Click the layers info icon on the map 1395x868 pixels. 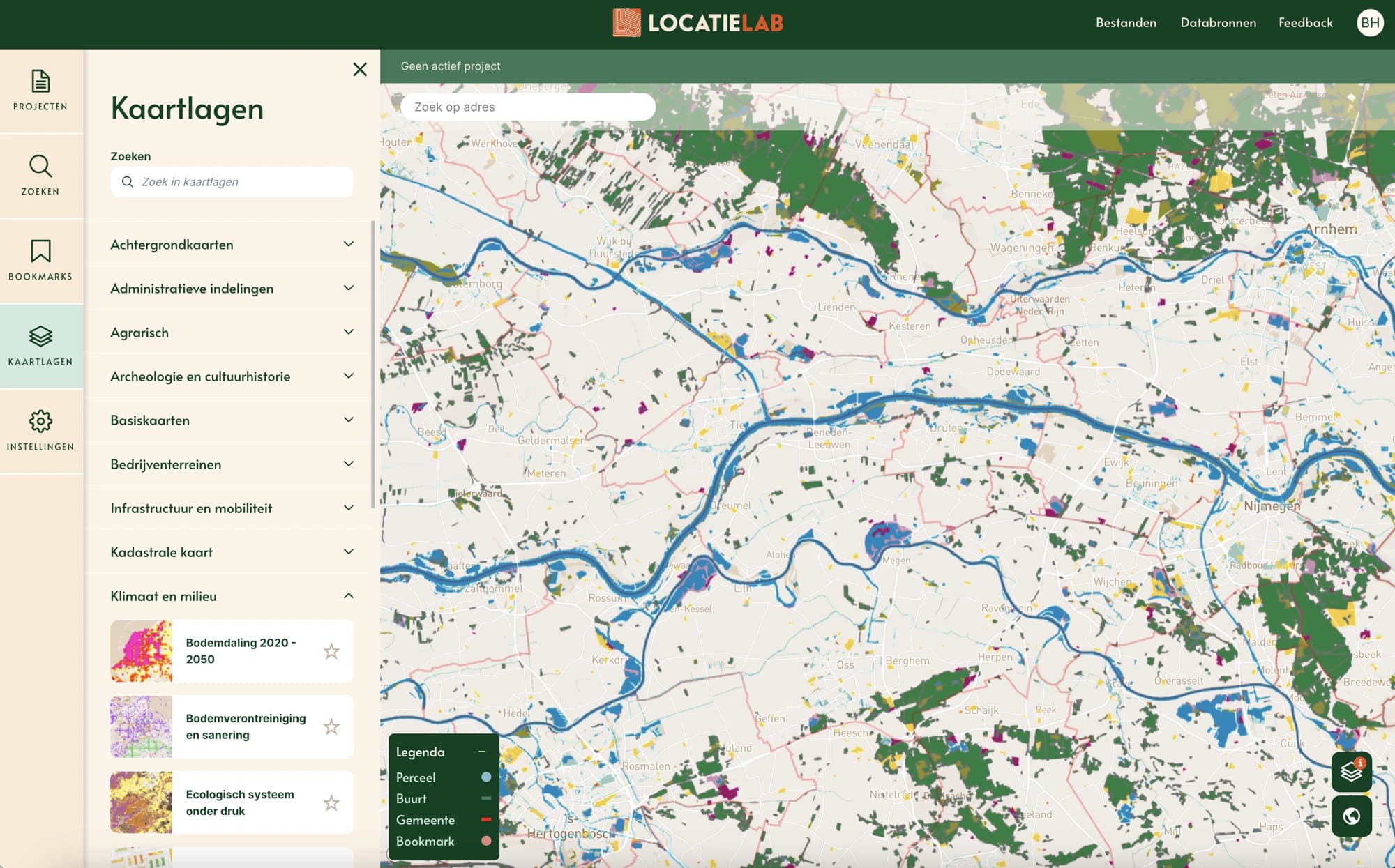(1351, 772)
